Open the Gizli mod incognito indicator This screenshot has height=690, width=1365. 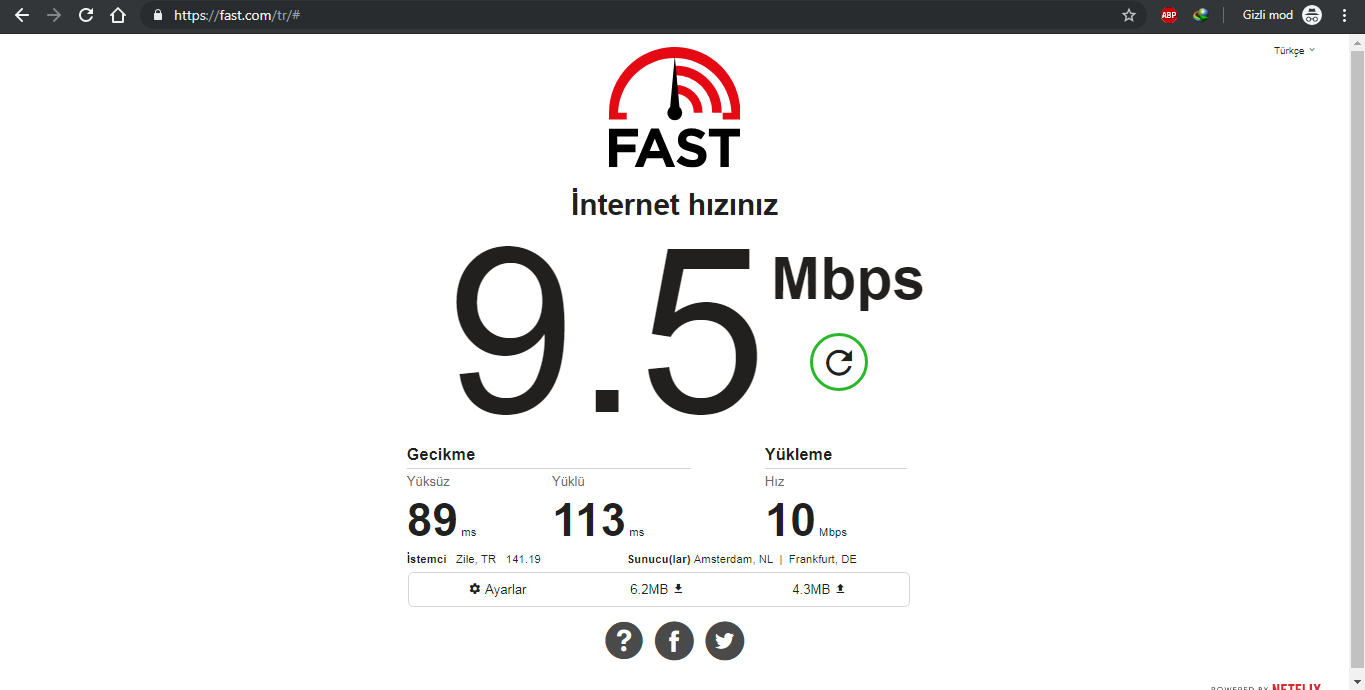[x=1282, y=15]
